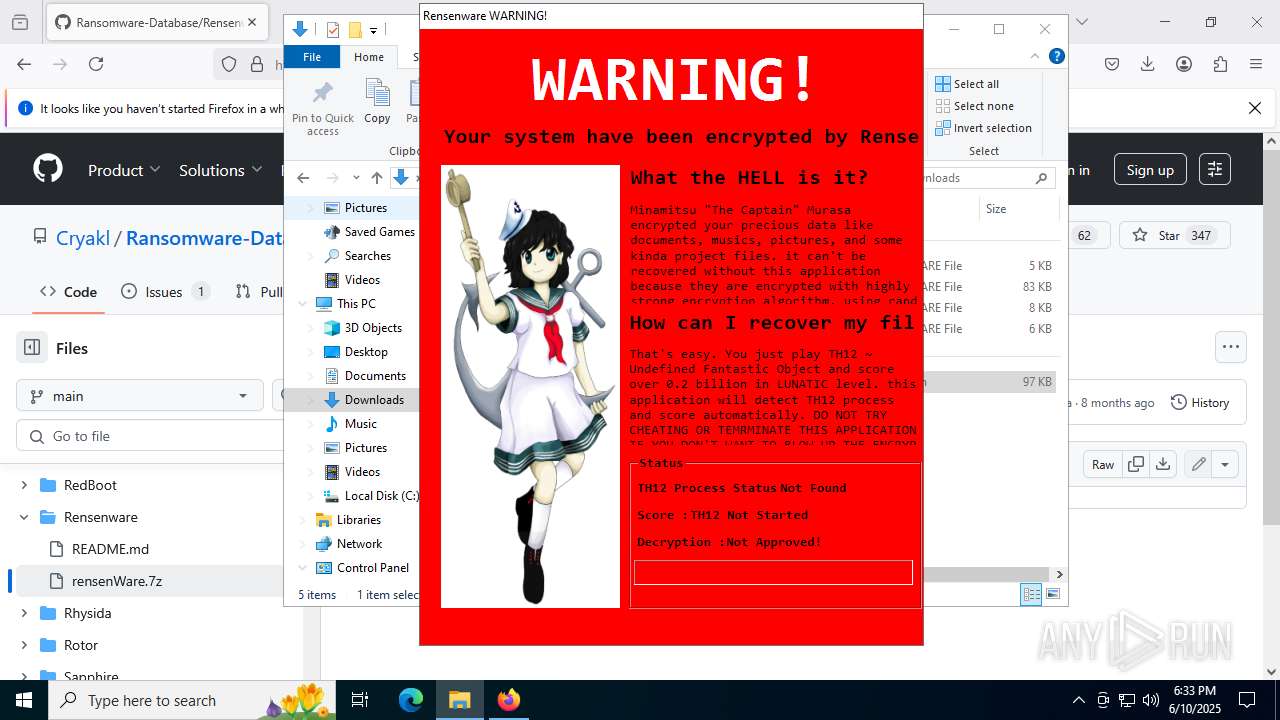
Task: Switch Explorer to large icons view
Action: point(1052,594)
